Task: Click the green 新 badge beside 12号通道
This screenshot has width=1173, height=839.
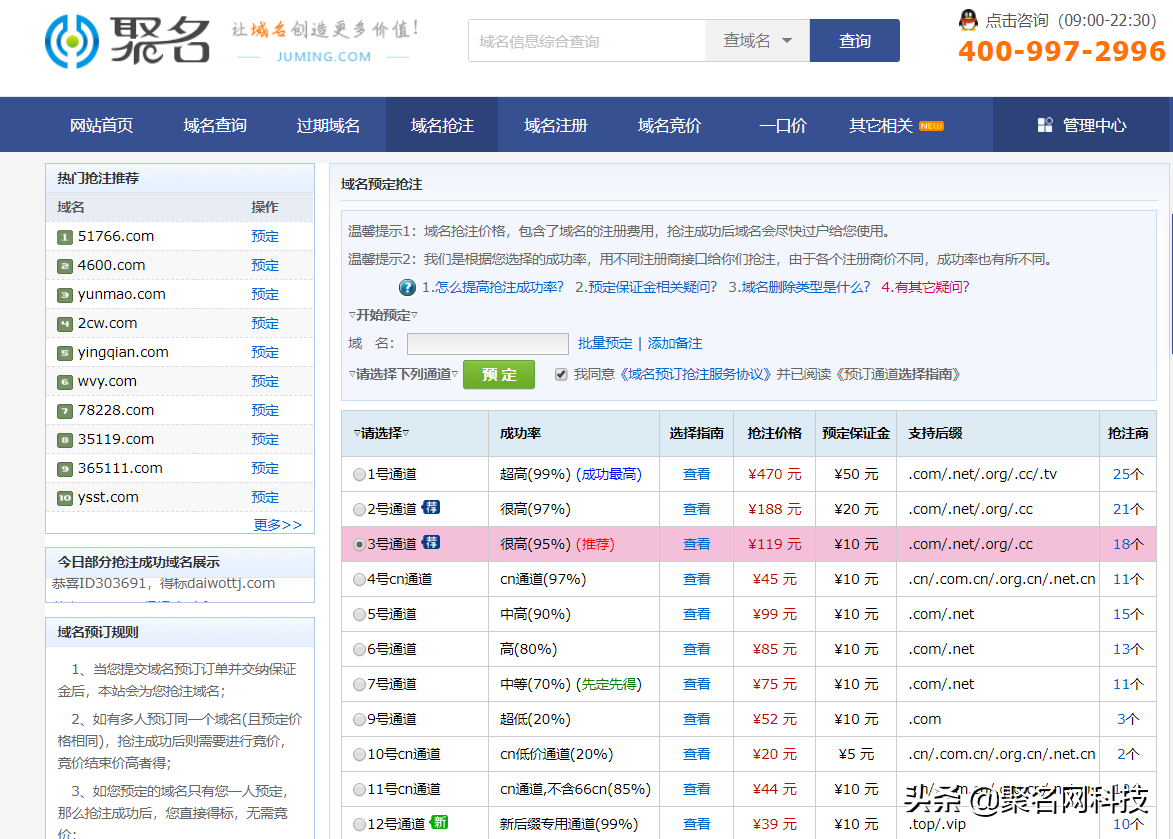Action: (x=440, y=823)
